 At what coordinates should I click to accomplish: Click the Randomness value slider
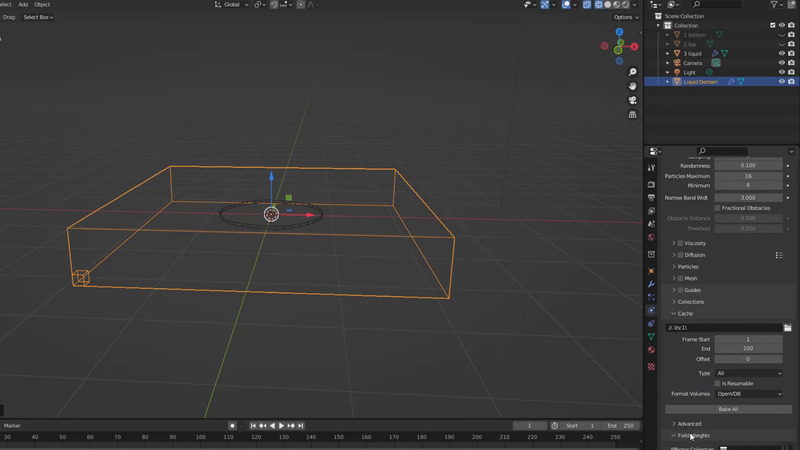pos(748,165)
